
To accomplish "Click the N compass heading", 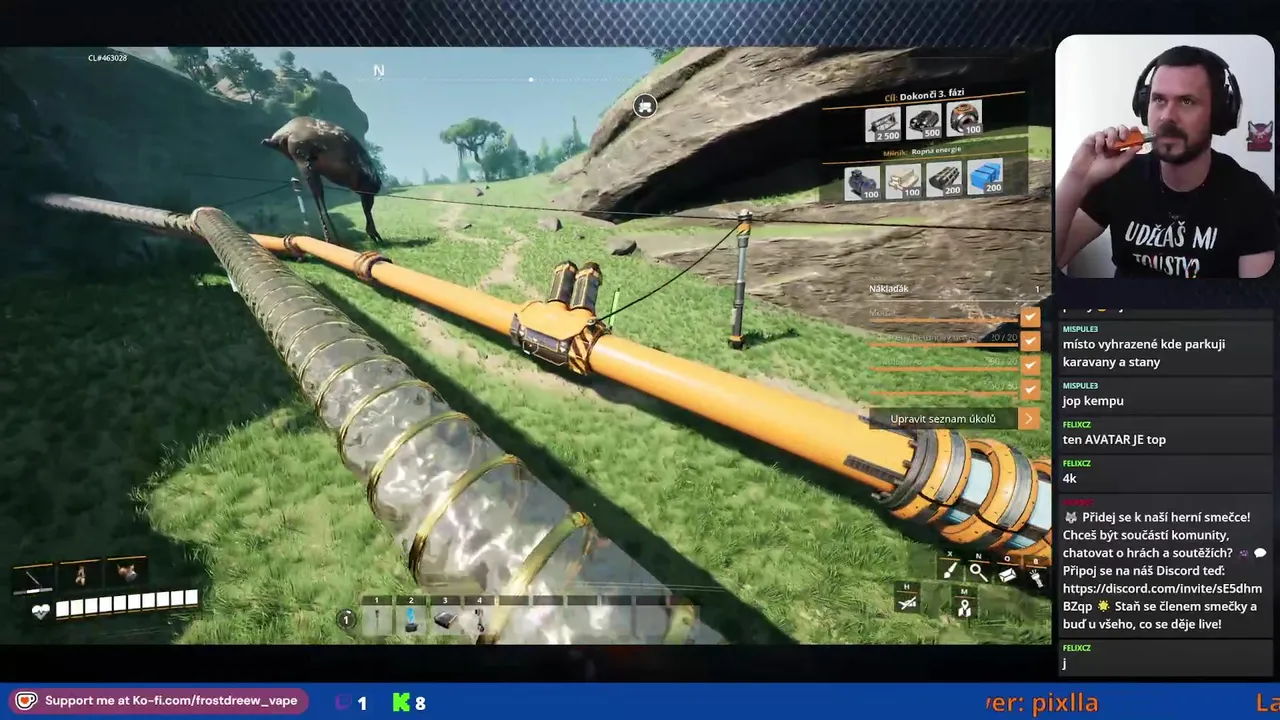I will coord(379,71).
